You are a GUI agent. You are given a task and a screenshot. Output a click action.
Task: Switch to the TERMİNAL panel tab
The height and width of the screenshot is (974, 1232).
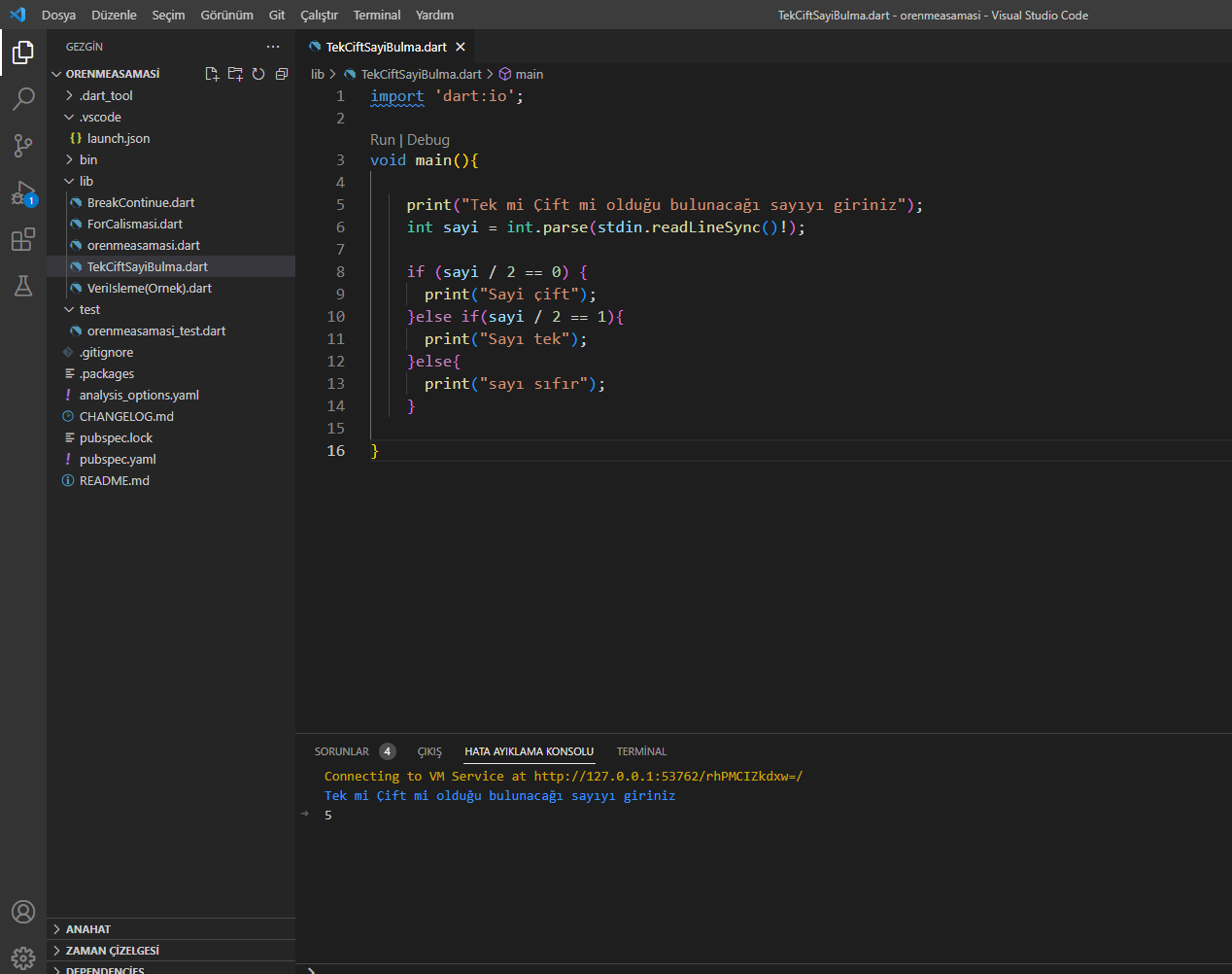(641, 751)
